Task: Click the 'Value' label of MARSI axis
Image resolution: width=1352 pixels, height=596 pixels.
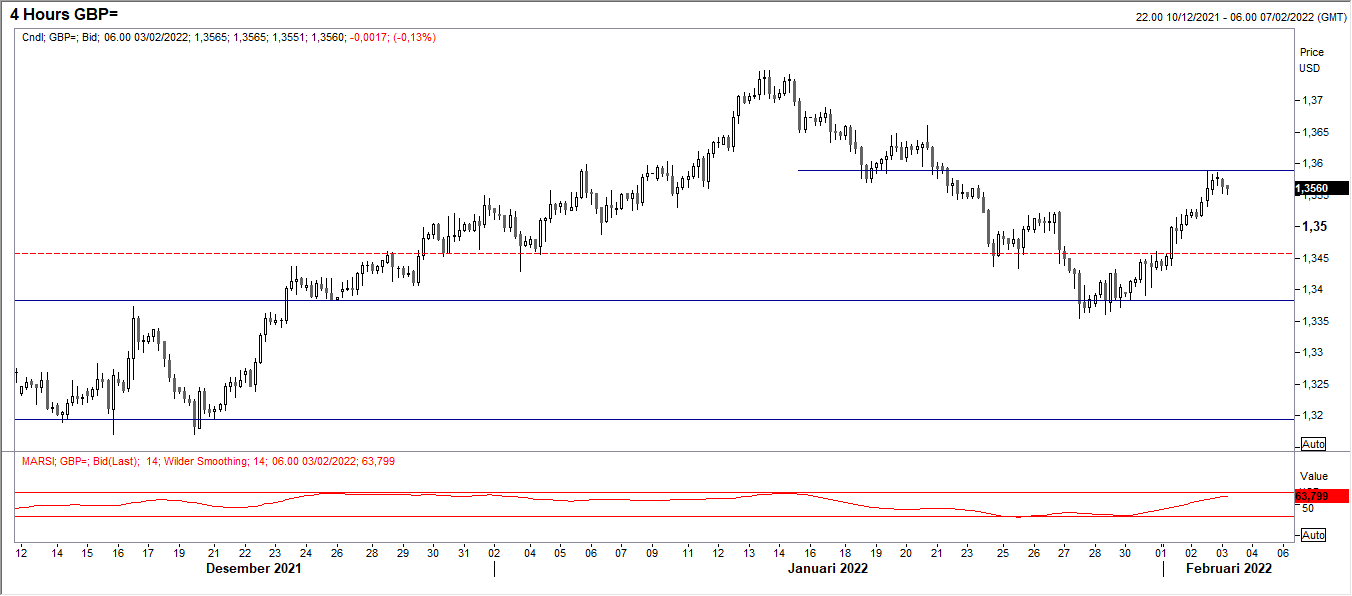Action: pyautogui.click(x=1313, y=476)
